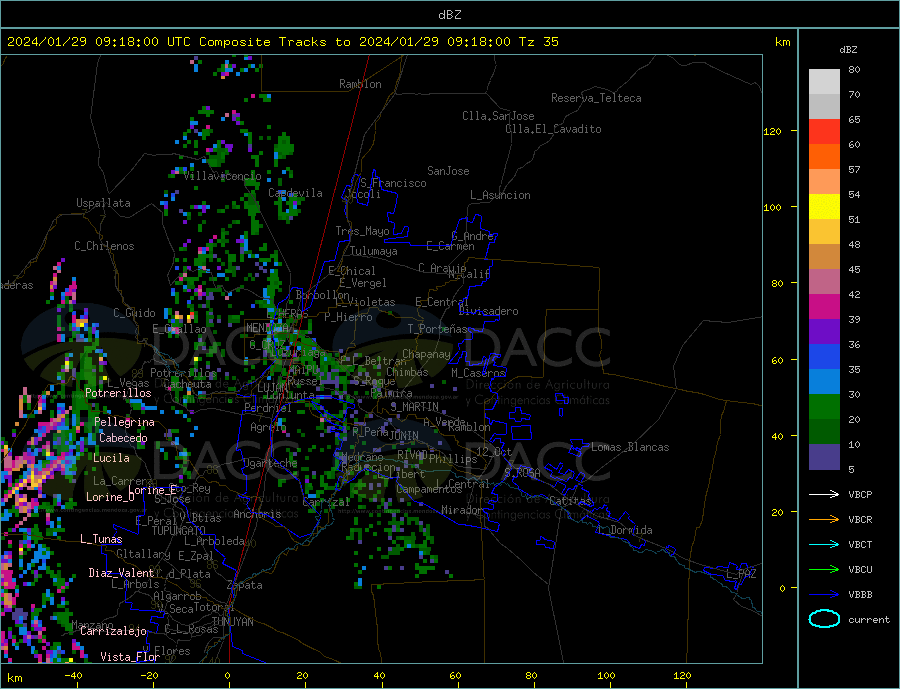Click the composite tracks timestamp header text

pyautogui.click(x=282, y=42)
